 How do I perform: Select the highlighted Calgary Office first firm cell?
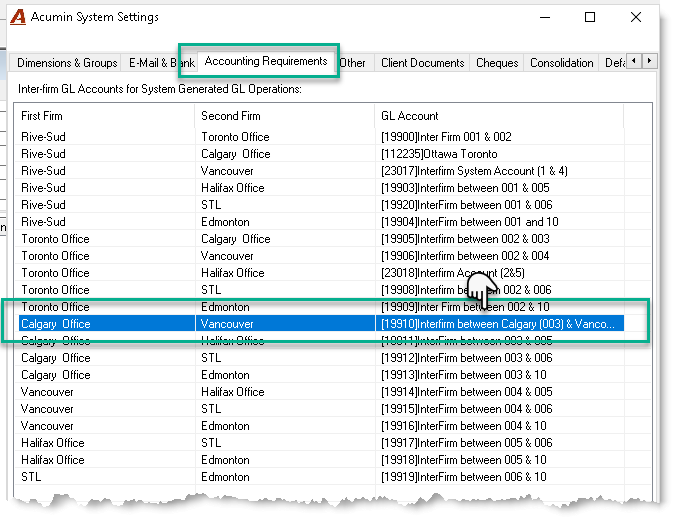[x=56, y=324]
